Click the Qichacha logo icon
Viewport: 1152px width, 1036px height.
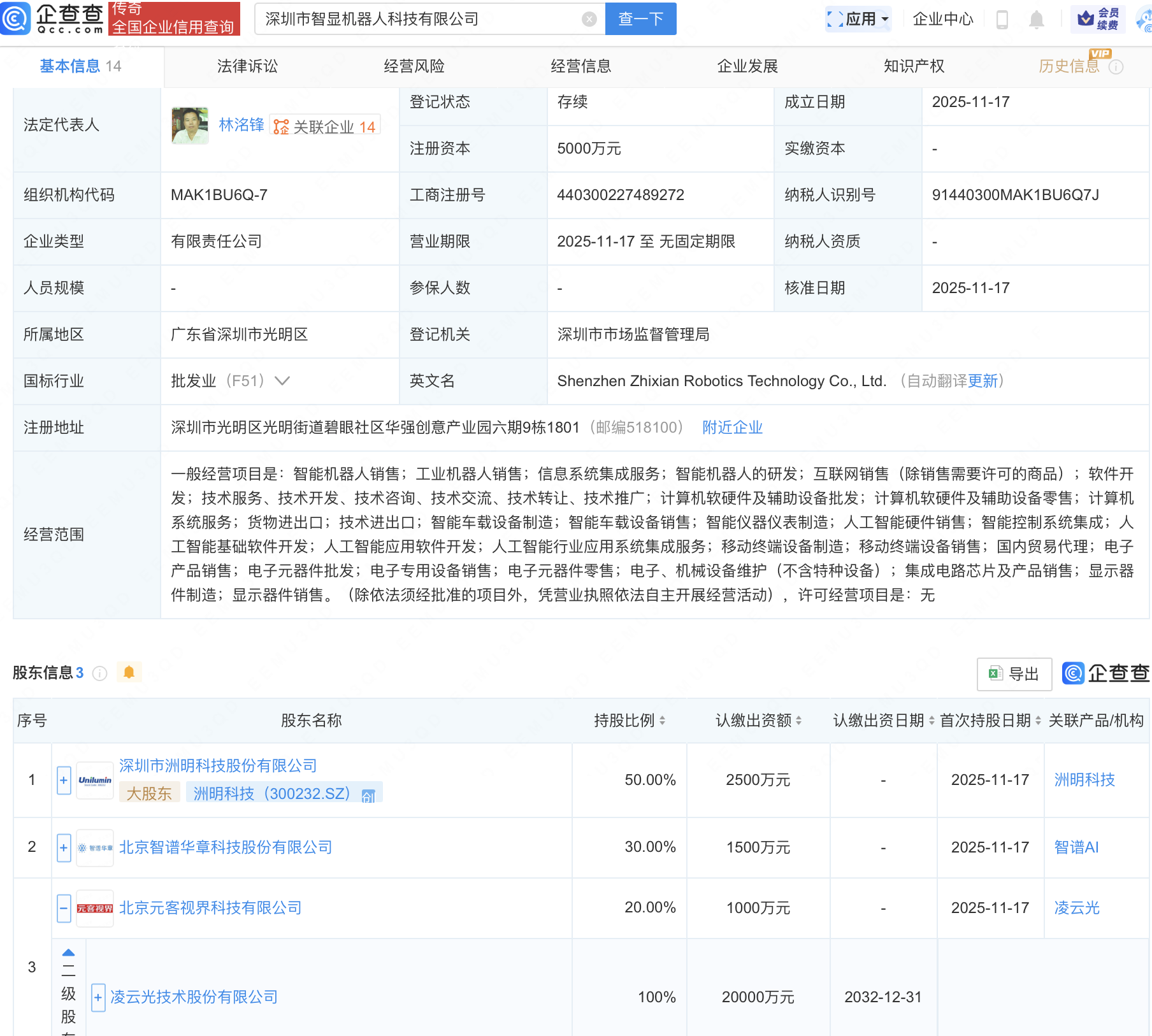15,18
